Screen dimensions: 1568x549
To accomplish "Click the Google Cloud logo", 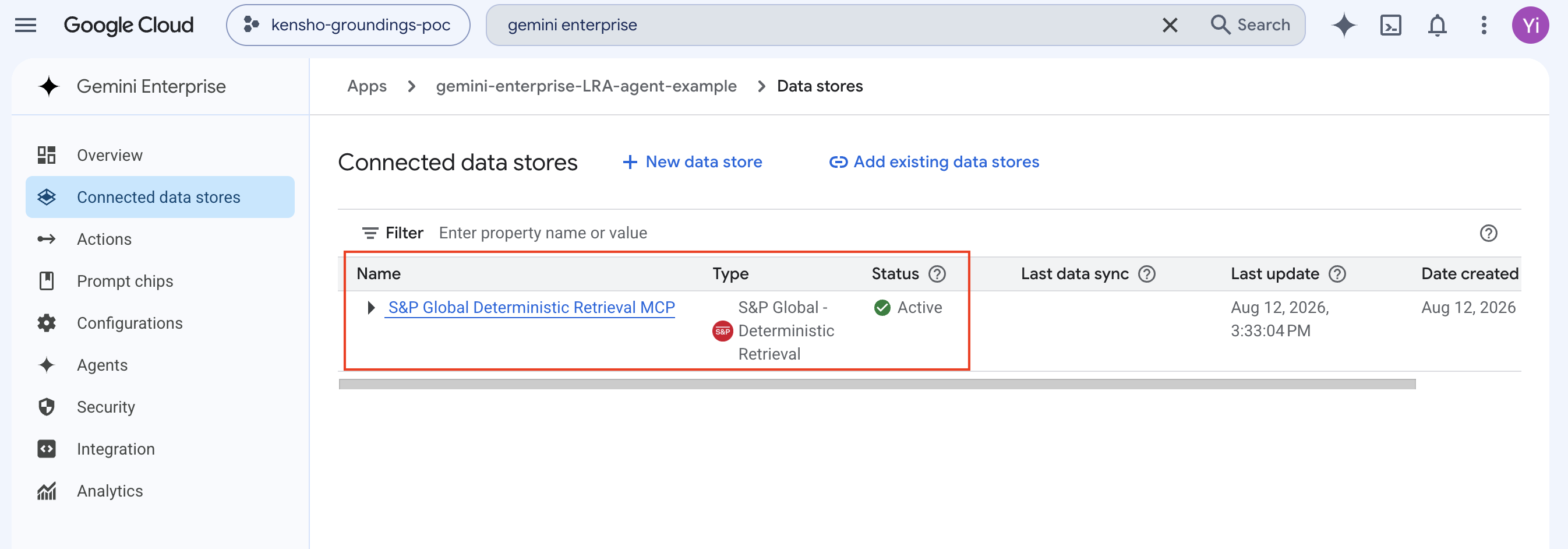I will pyautogui.click(x=129, y=25).
